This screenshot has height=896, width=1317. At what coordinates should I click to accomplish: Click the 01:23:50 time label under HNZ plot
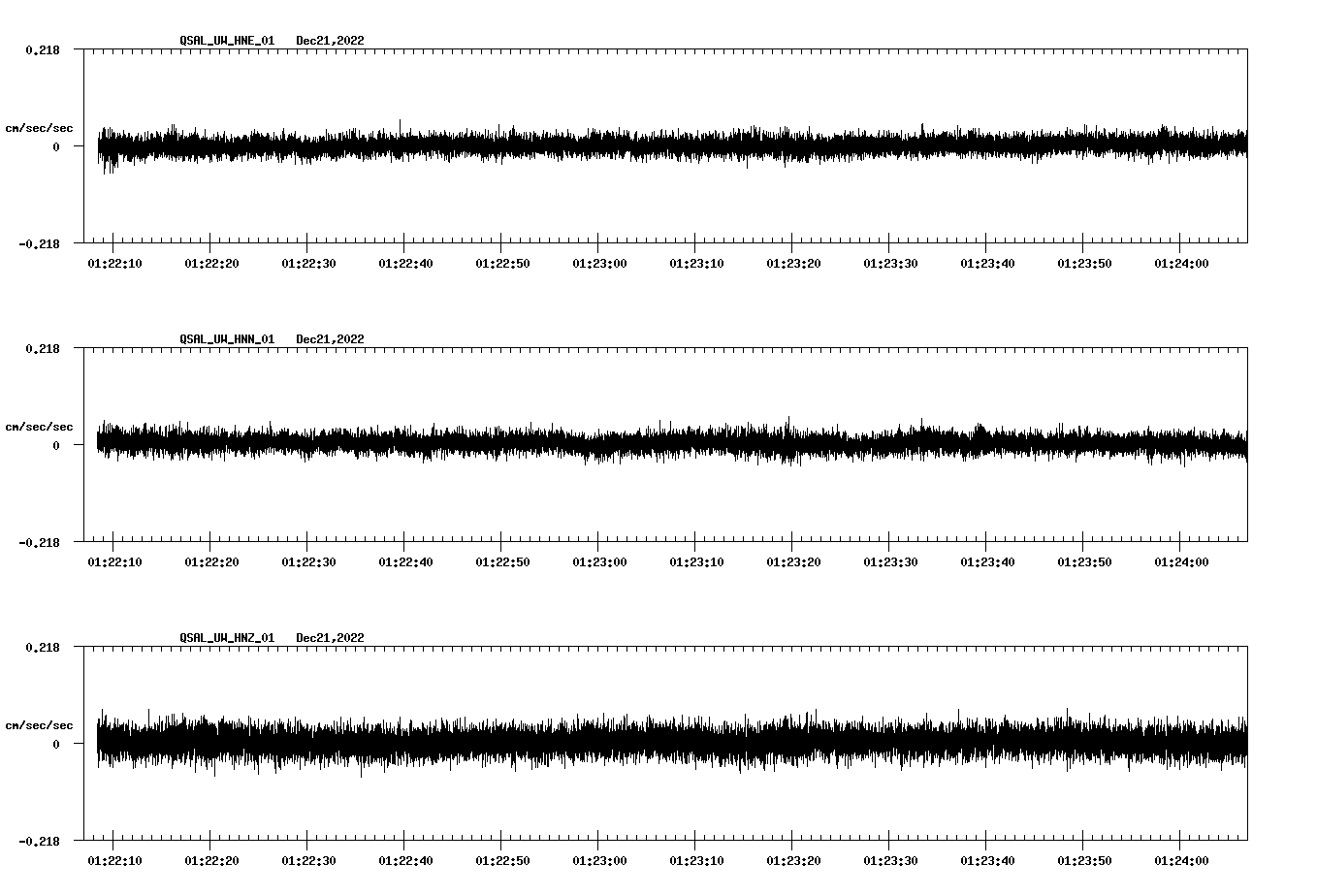coord(1084,860)
